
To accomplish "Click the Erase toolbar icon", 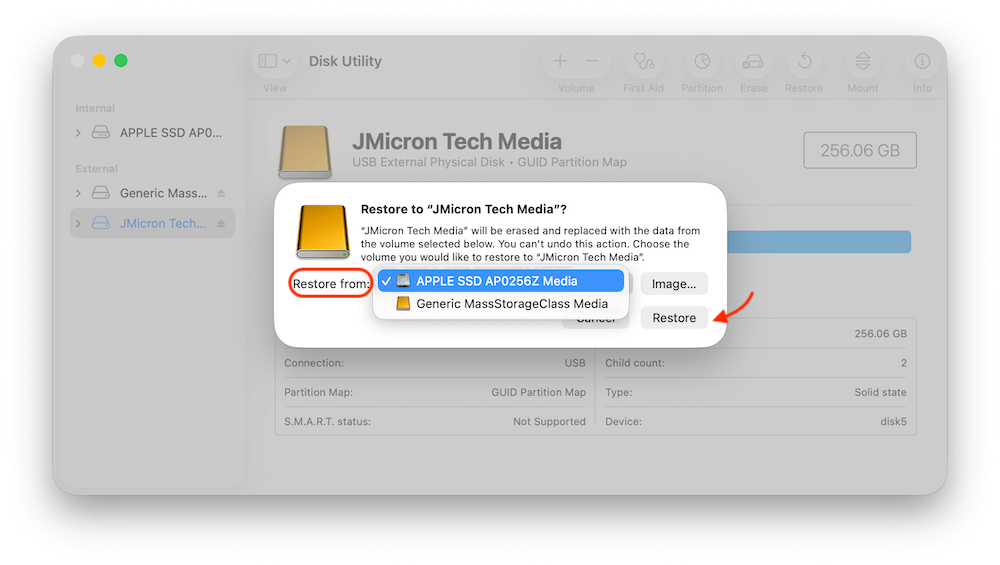I will 753,62.
